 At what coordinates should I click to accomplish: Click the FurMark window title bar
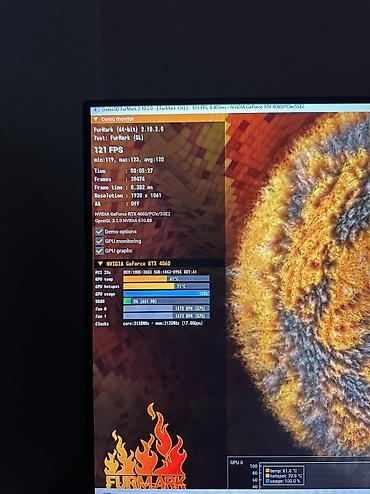coord(230,108)
